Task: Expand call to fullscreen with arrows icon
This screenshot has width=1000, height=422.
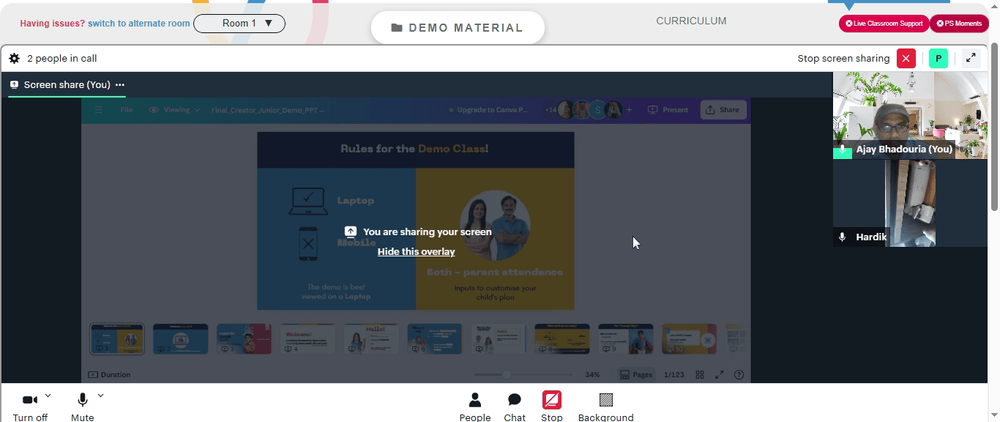Action: click(971, 58)
